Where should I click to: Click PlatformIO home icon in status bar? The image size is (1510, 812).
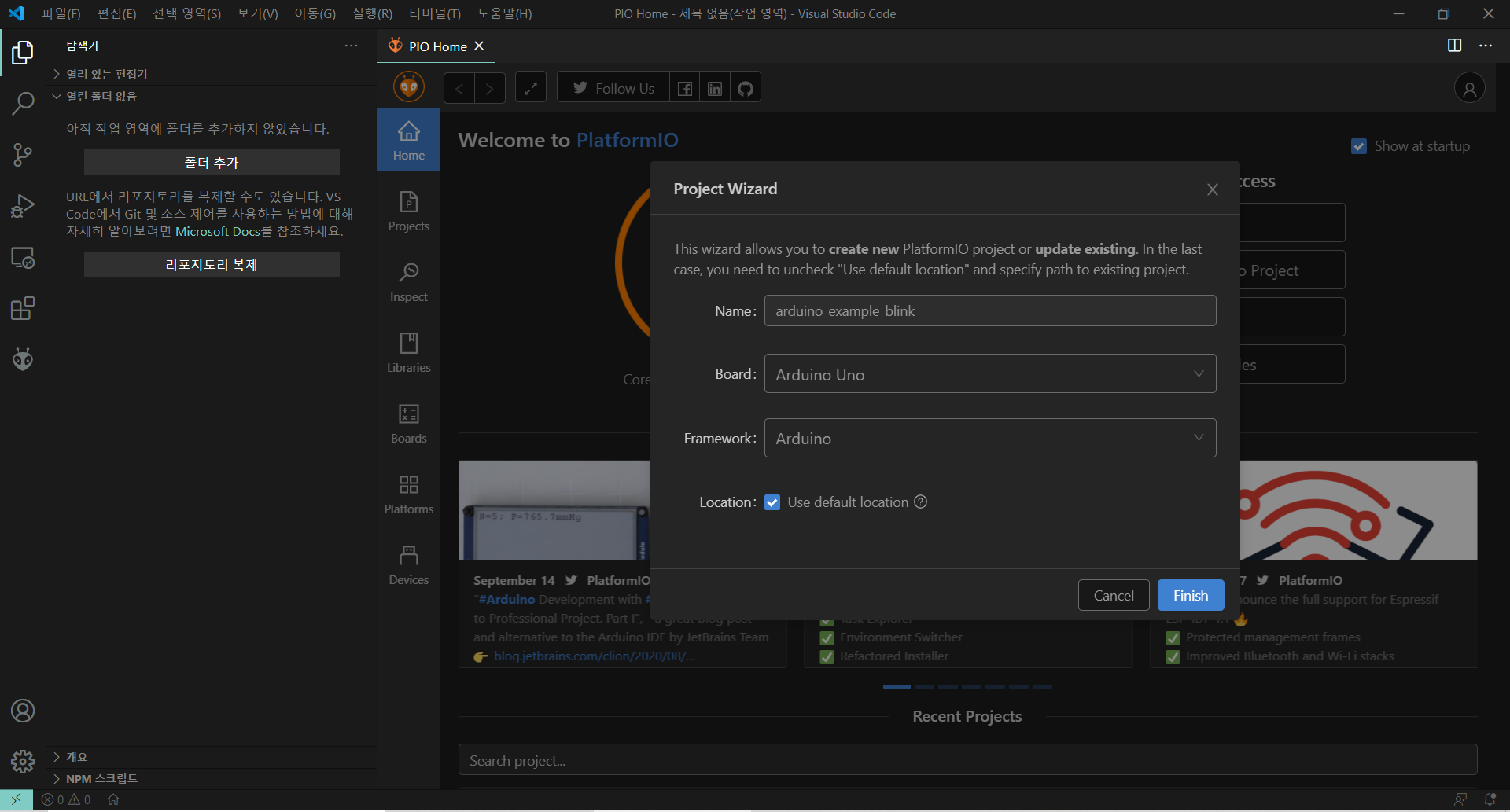(113, 799)
